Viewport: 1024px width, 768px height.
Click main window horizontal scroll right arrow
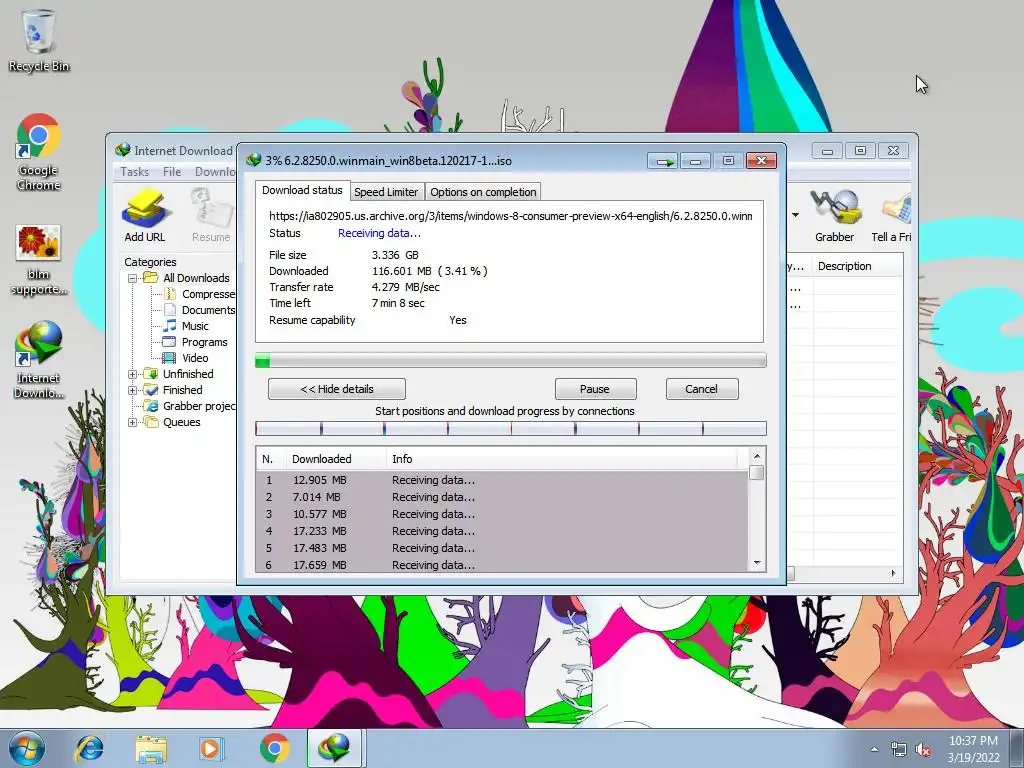click(893, 573)
